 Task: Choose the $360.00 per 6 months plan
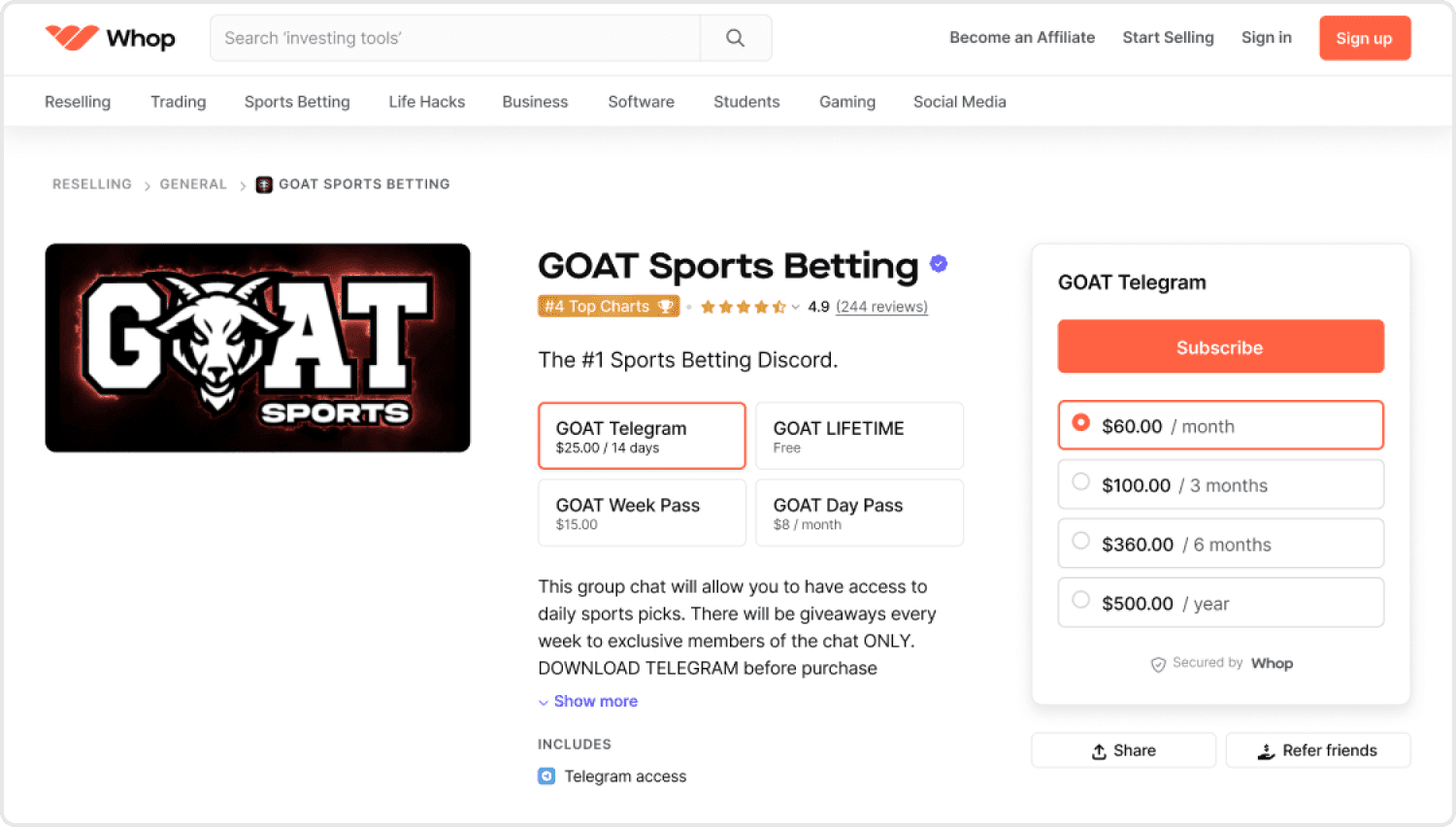pos(1220,544)
